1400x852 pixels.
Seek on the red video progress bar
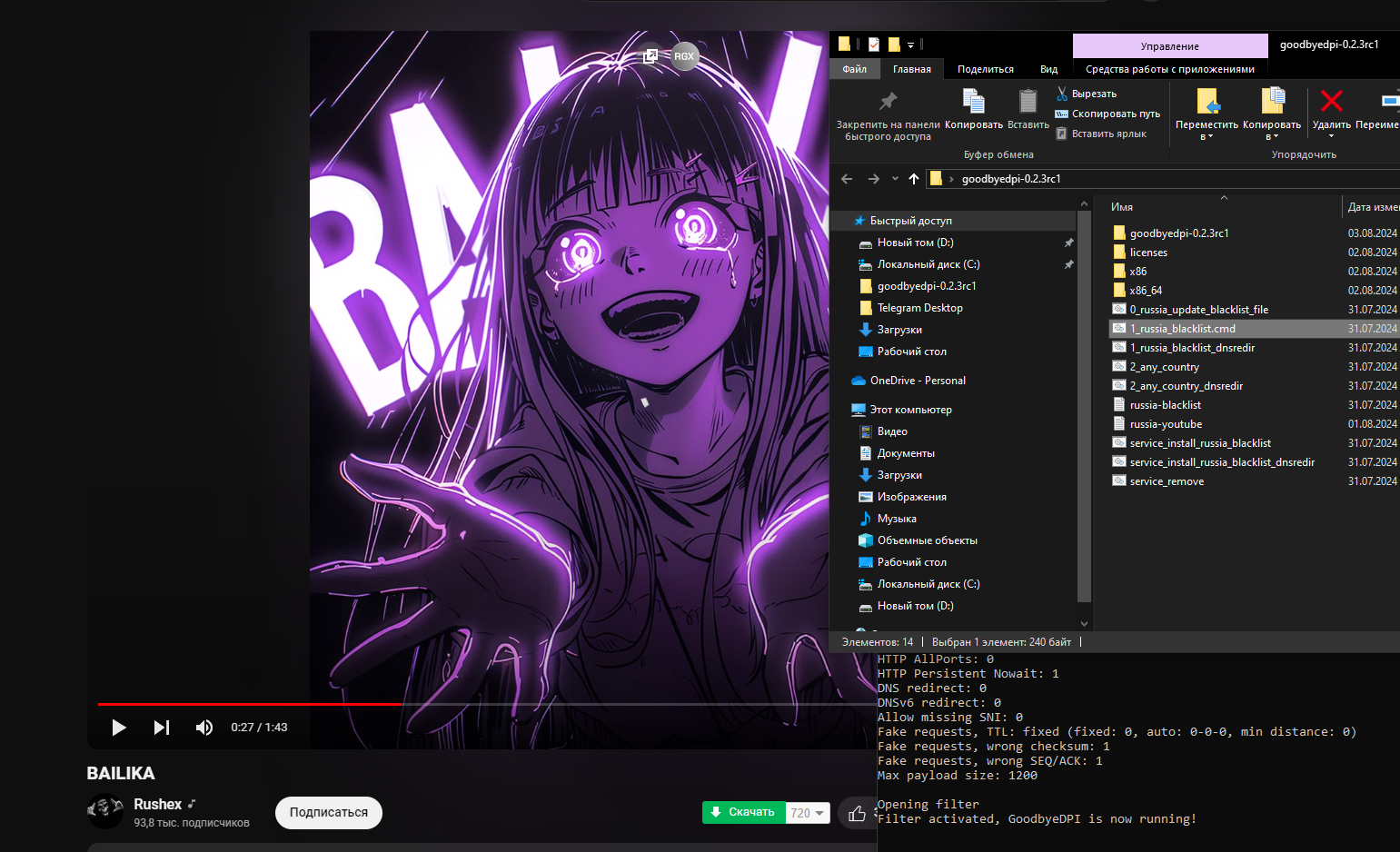point(250,704)
